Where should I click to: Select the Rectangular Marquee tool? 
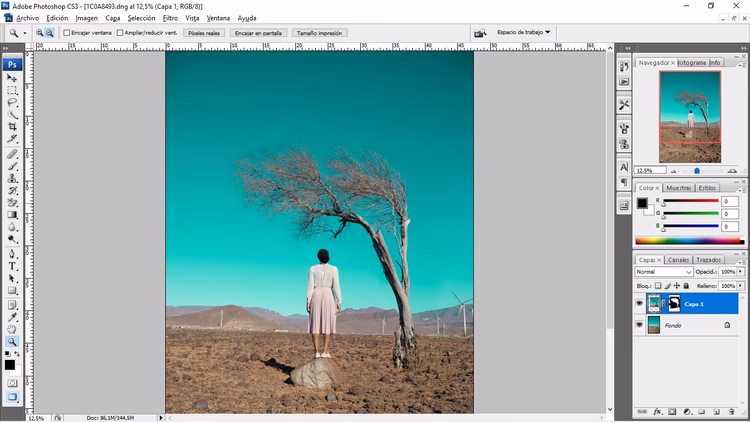12,90
